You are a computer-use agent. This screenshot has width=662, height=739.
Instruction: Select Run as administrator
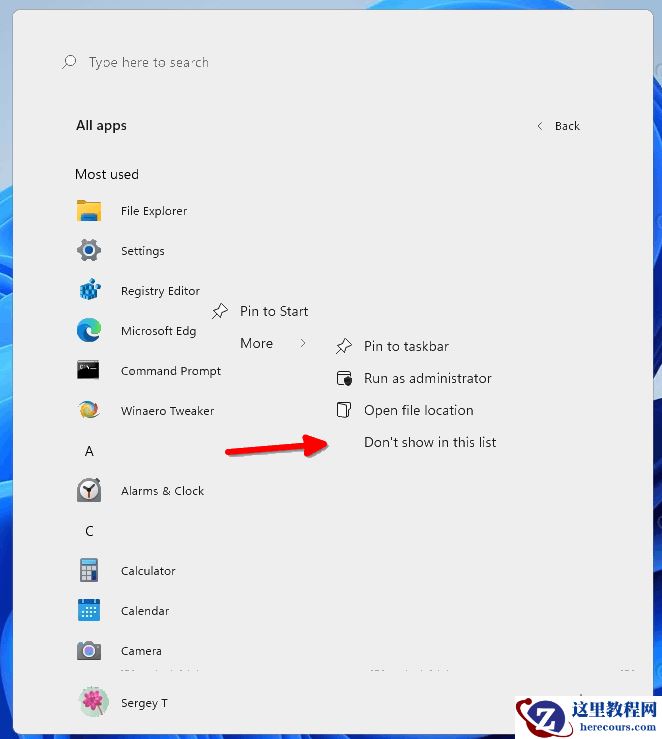click(428, 378)
